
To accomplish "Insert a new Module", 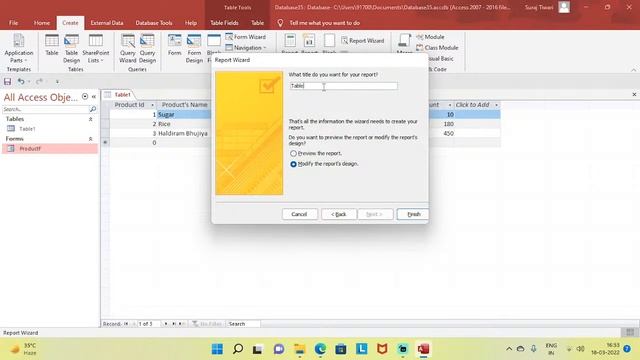I will 430,37.
